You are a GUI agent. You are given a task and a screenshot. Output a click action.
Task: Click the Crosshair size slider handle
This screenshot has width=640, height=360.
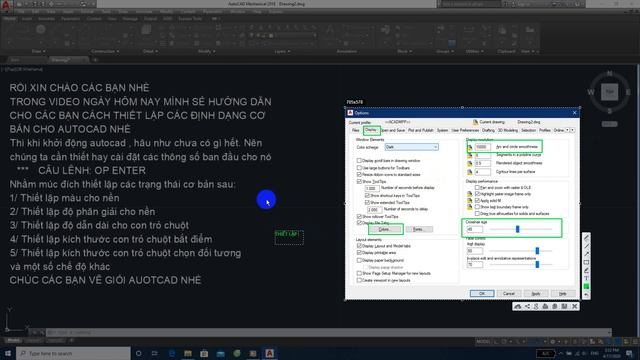pyautogui.click(x=518, y=229)
